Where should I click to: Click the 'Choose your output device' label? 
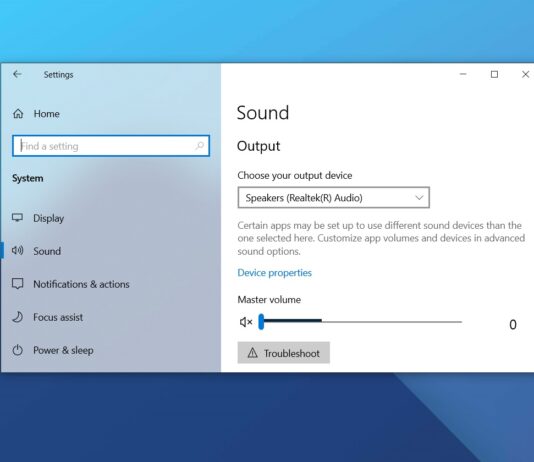295,175
